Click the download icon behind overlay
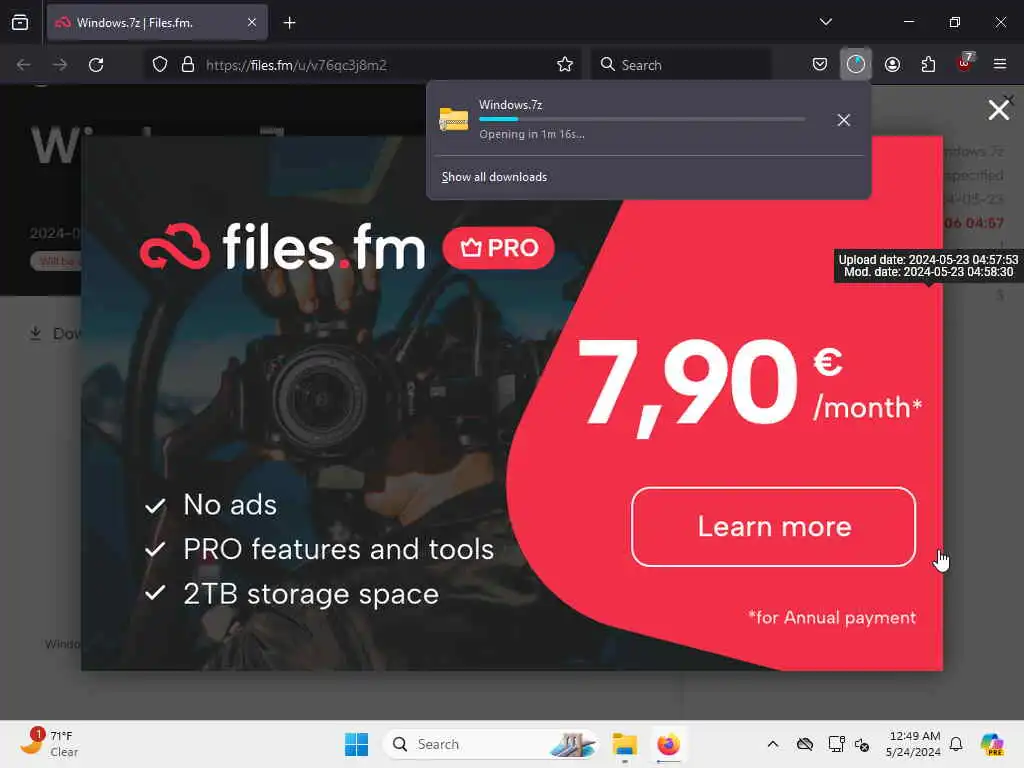 click(x=36, y=334)
